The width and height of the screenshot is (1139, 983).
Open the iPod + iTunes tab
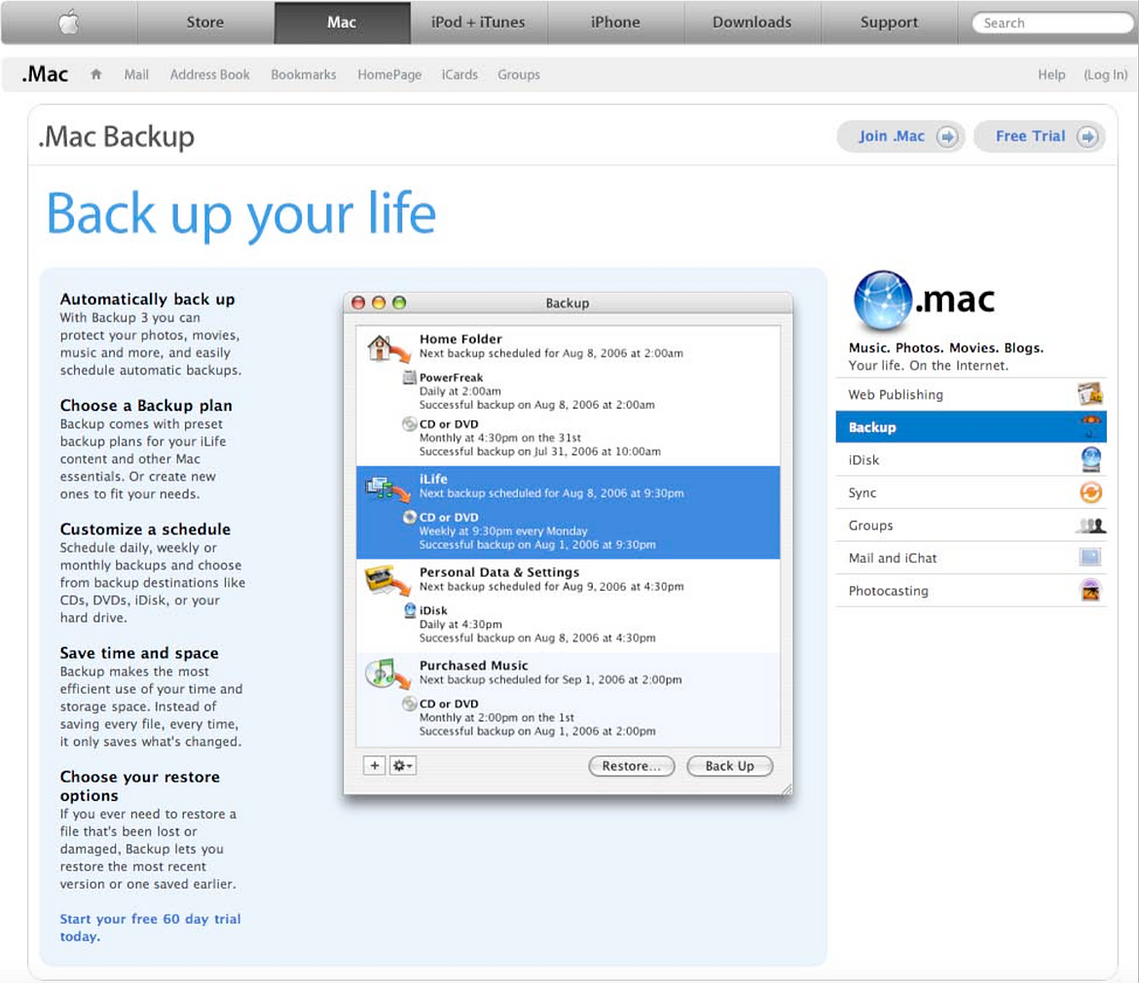tap(479, 23)
